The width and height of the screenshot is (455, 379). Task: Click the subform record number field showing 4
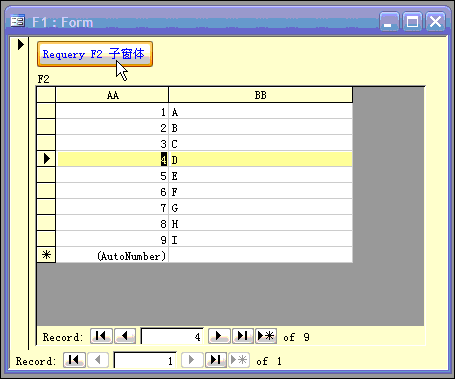click(172, 337)
